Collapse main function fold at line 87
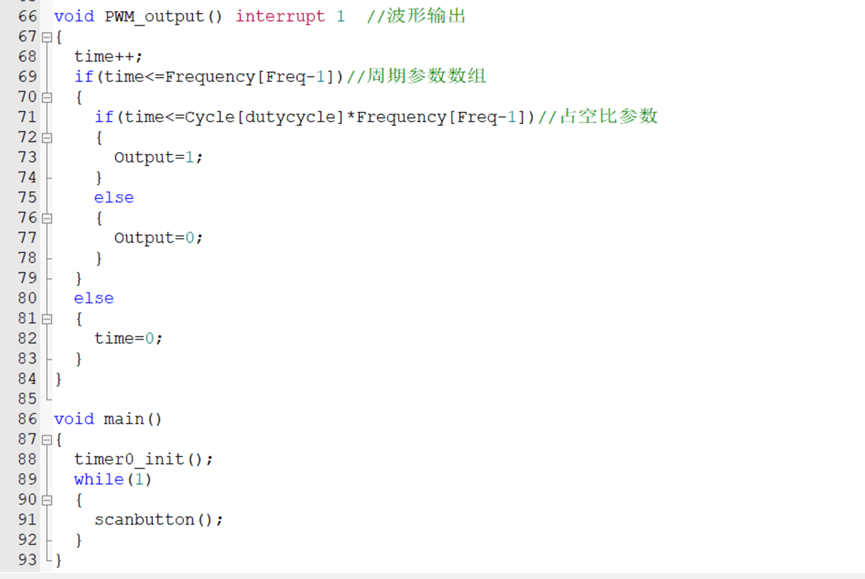The width and height of the screenshot is (865, 579). tap(47, 440)
